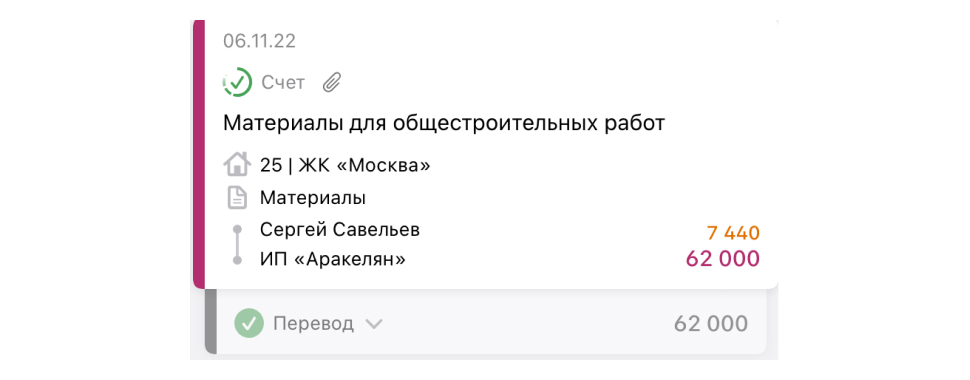Click the document icon beside Материалы
Image resolution: width=970 pixels, height=380 pixels.
tap(237, 199)
